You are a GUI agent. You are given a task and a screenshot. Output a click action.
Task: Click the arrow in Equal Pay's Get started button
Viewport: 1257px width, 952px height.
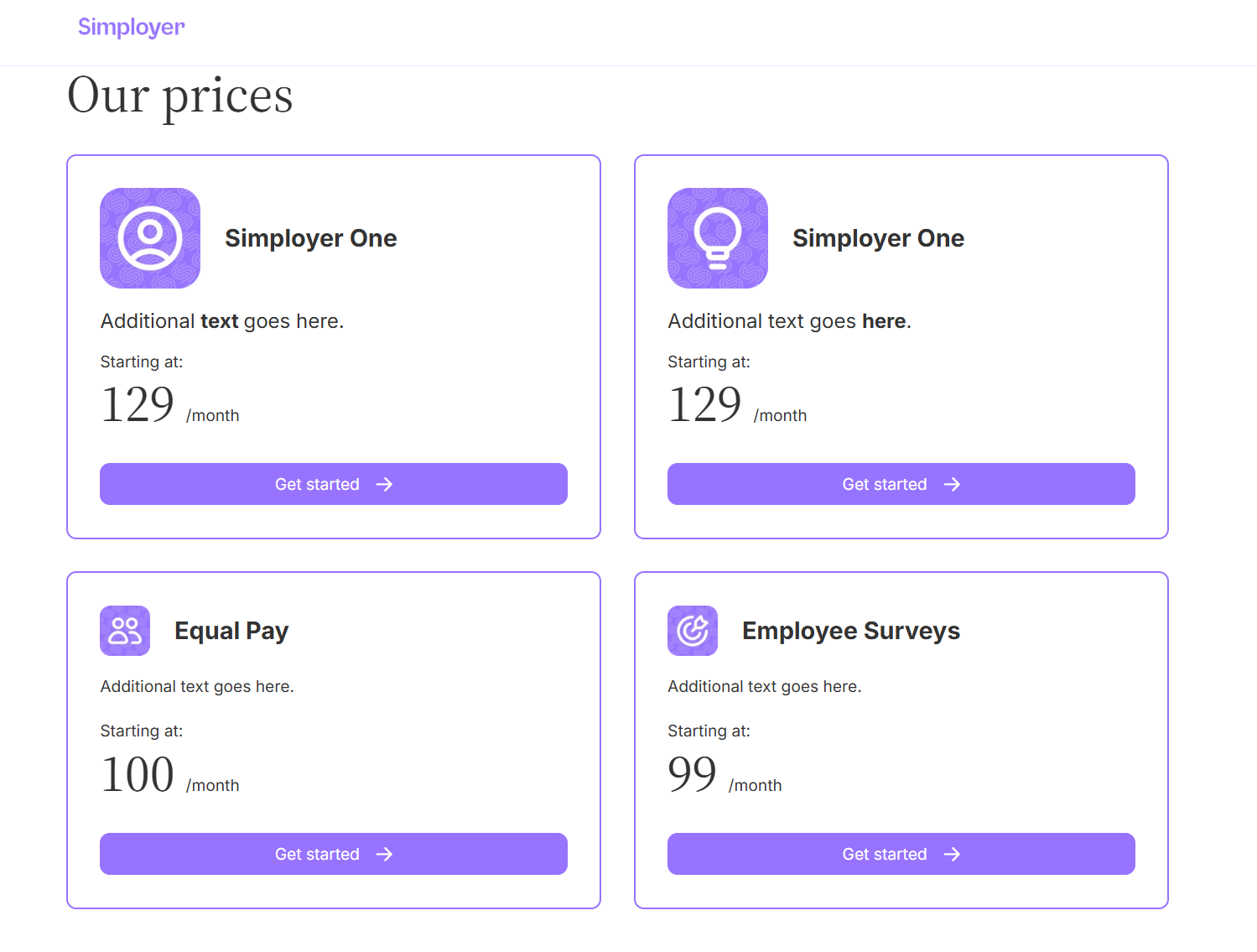(x=384, y=854)
